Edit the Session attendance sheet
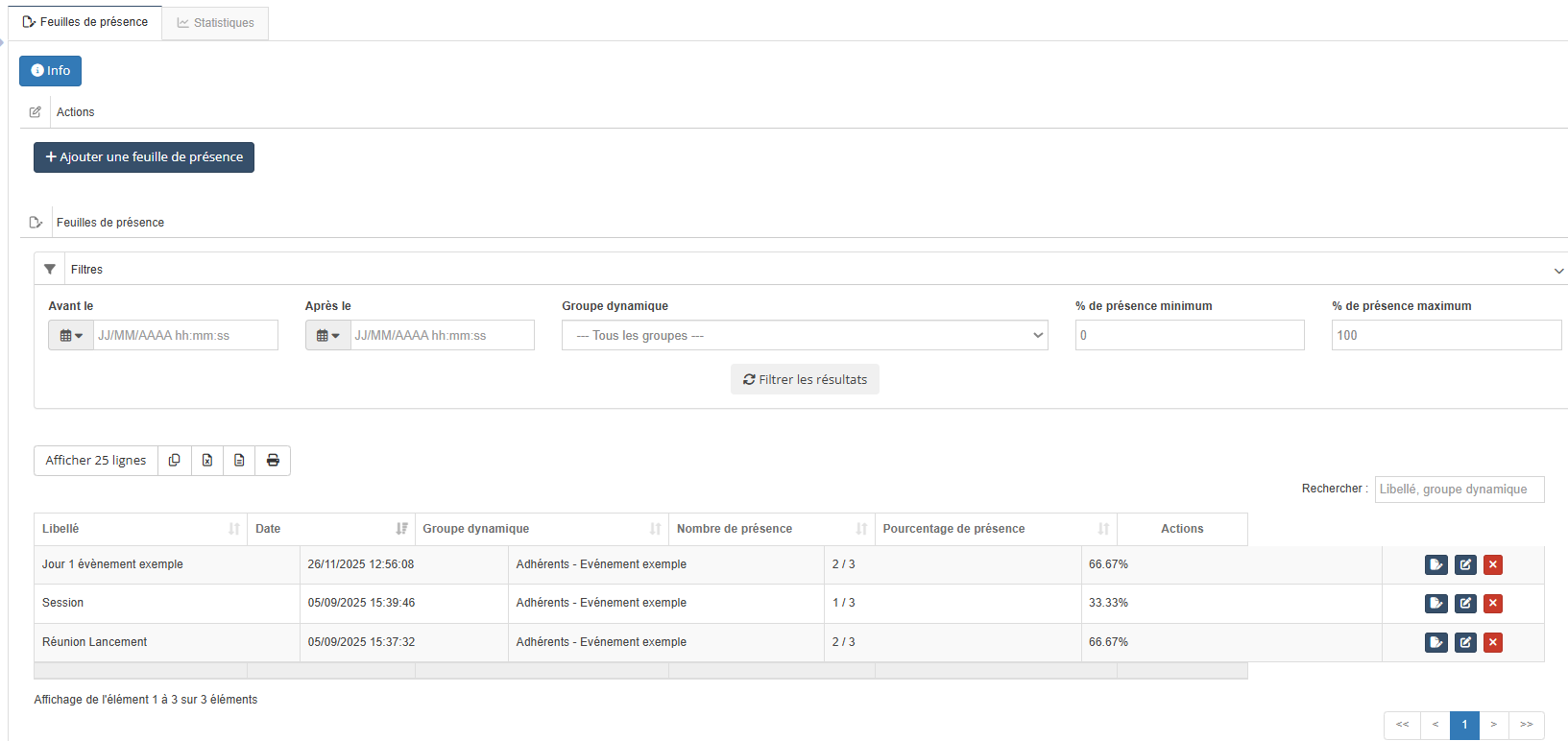The image size is (1568, 741). click(x=1465, y=604)
